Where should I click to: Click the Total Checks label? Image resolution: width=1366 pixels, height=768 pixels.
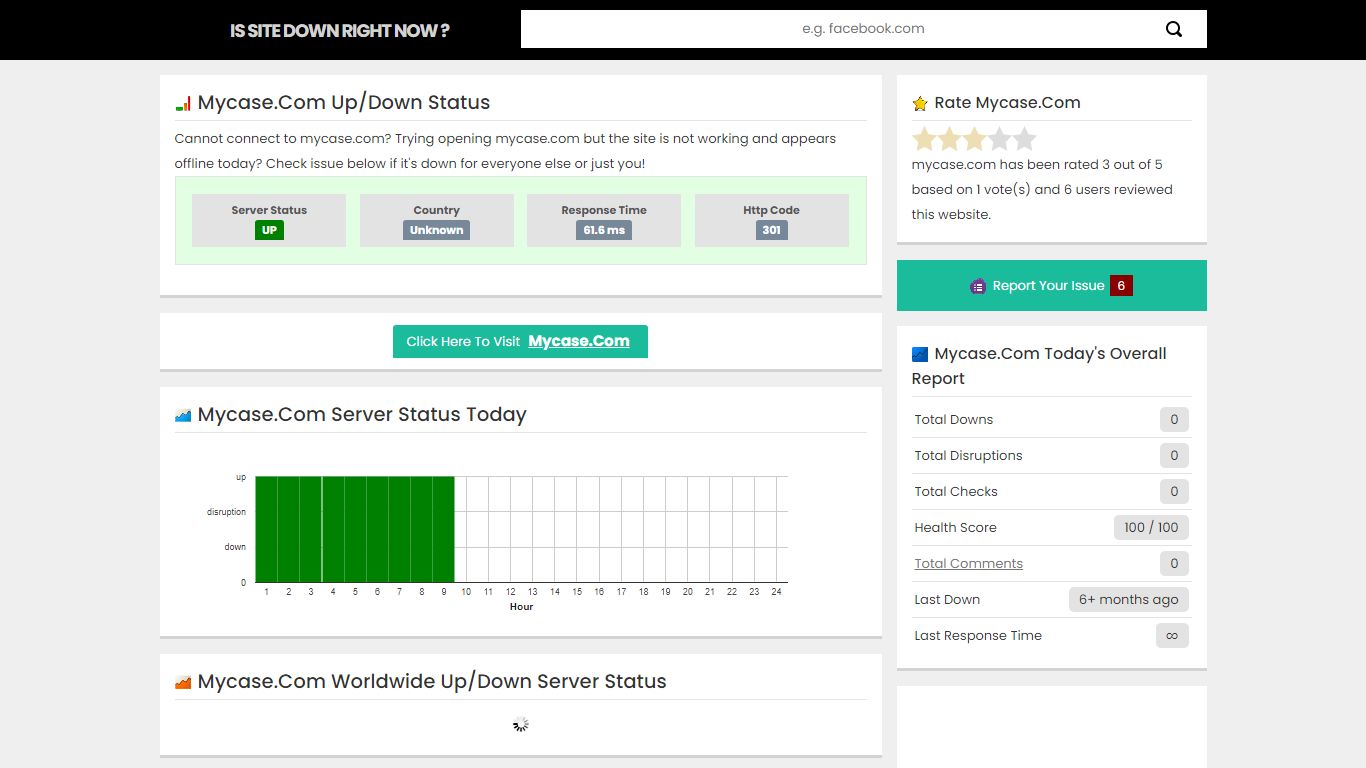(x=956, y=492)
